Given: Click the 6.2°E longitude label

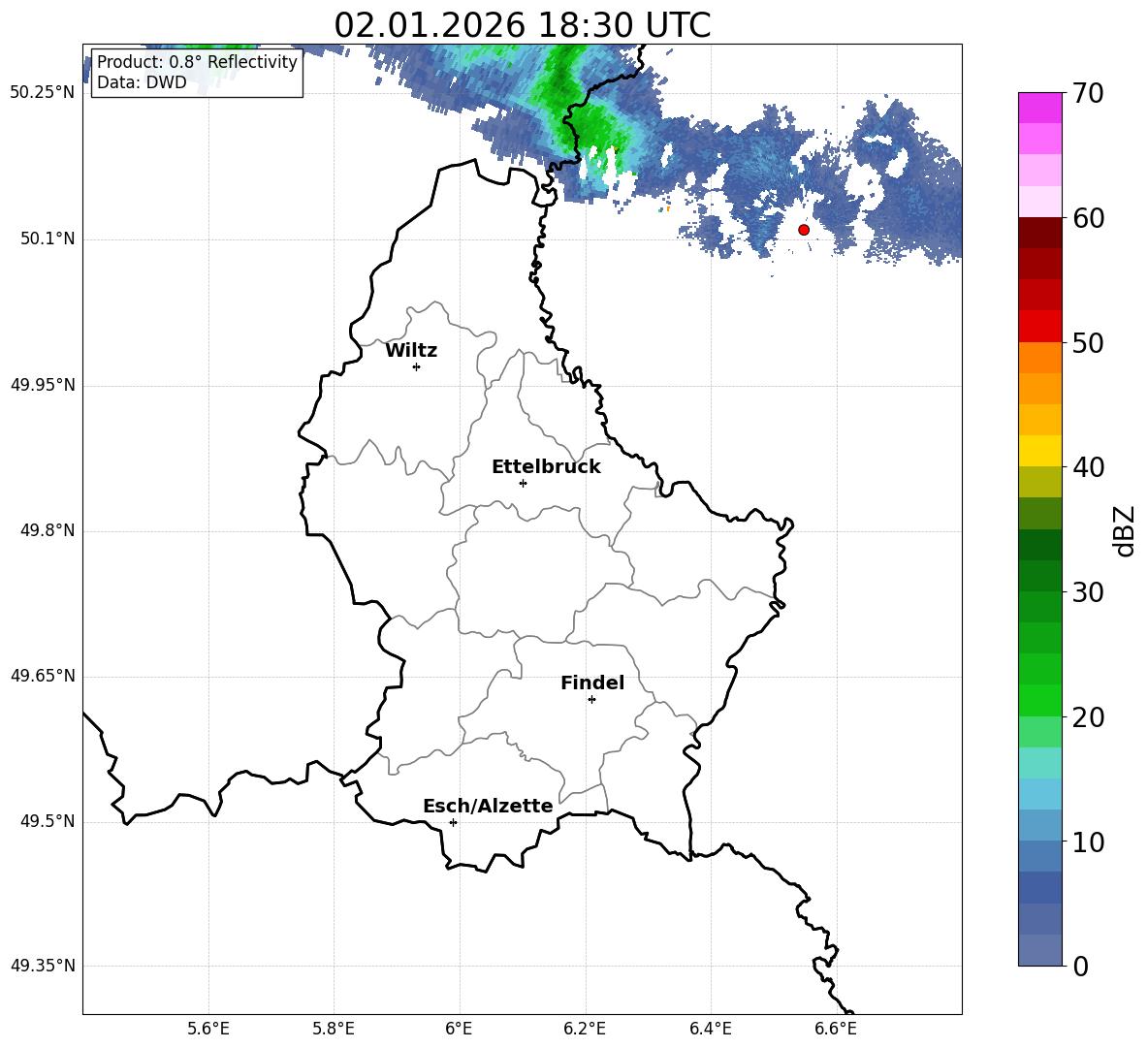Looking at the screenshot, I should click(585, 1029).
